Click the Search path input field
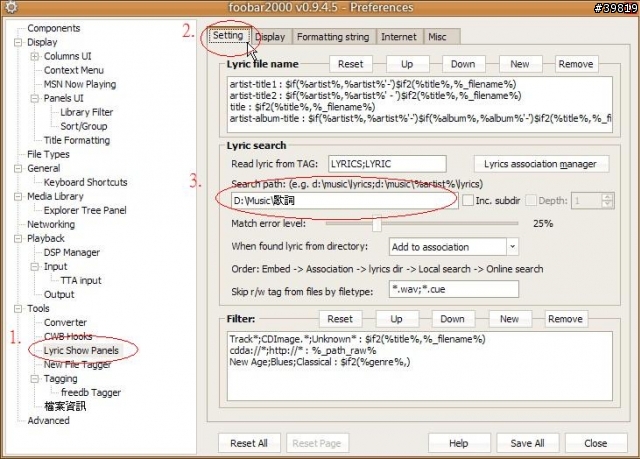The image size is (640, 459). tap(344, 200)
